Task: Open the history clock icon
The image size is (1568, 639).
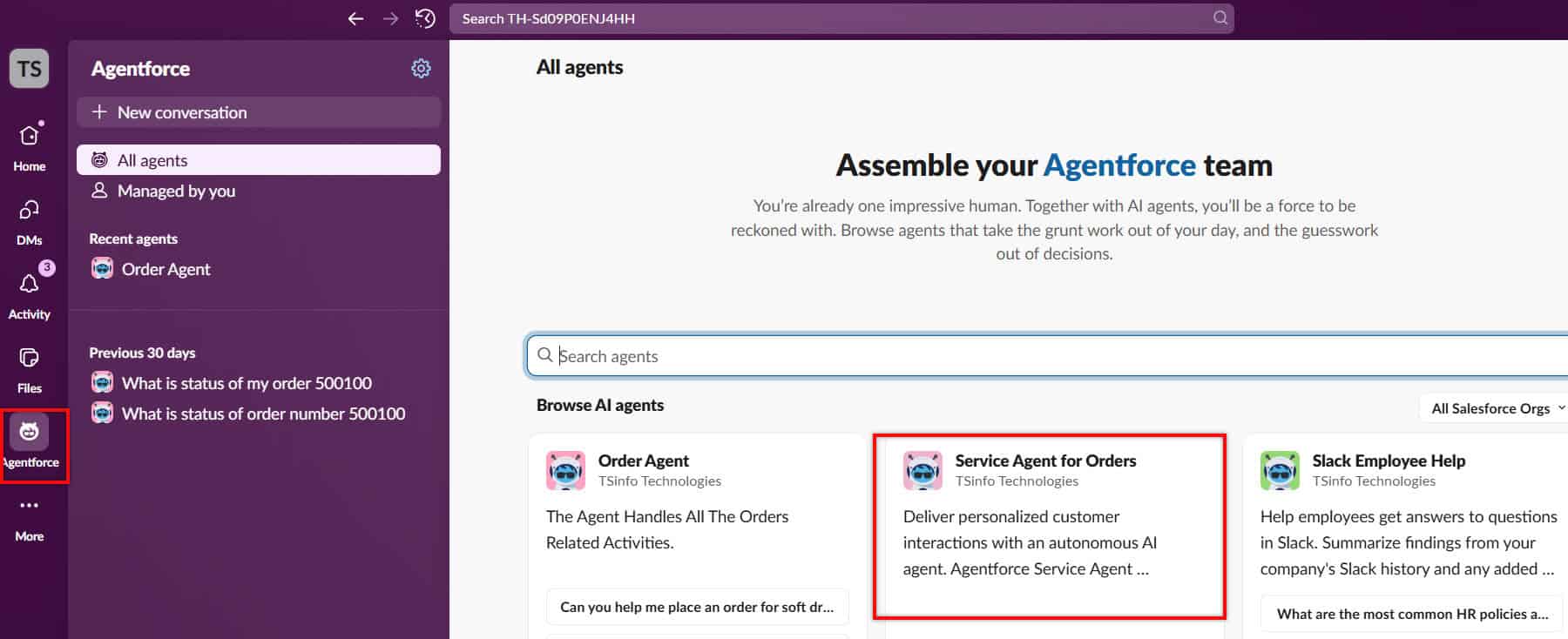Action: click(x=425, y=18)
